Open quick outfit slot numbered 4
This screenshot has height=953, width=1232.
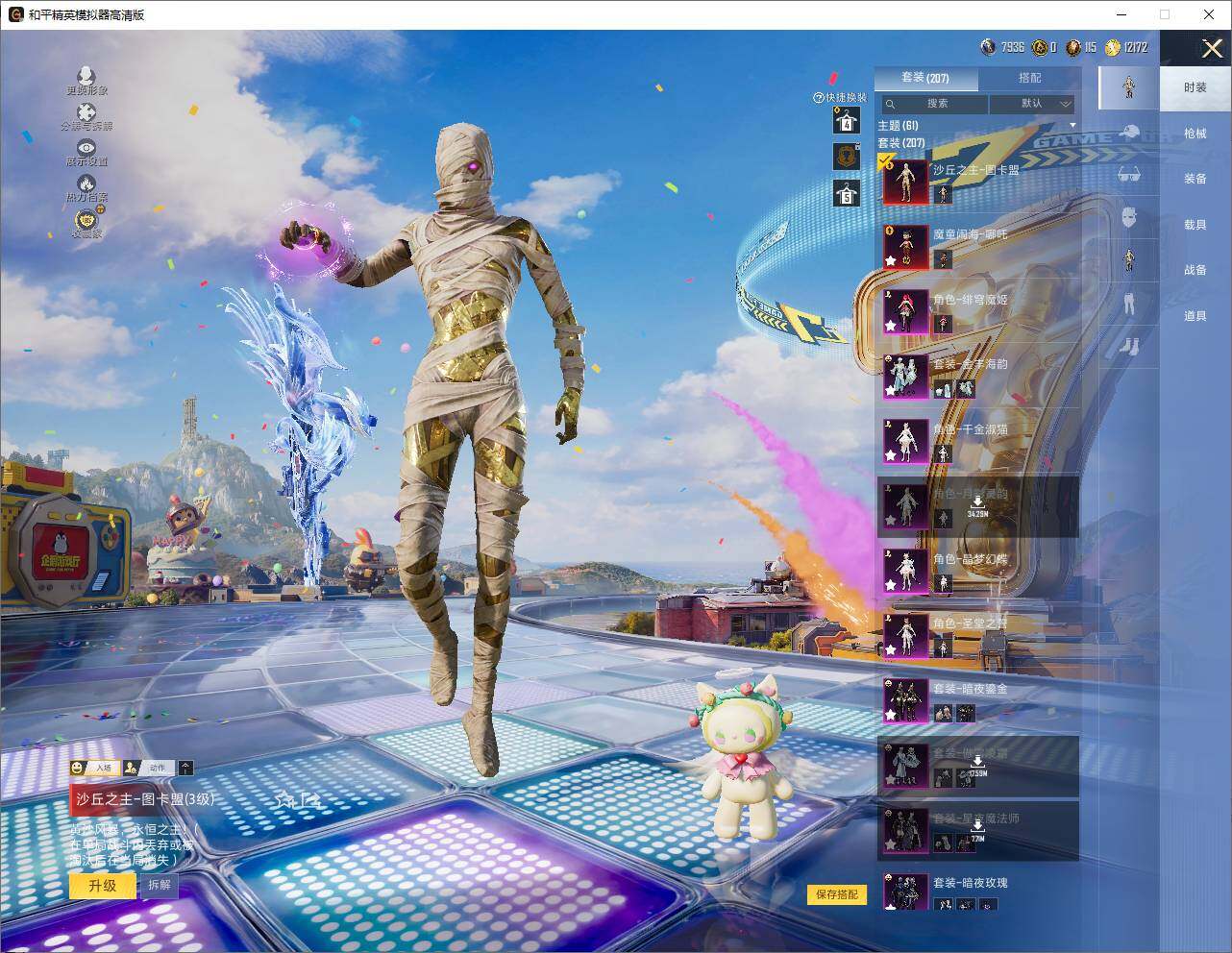847,120
